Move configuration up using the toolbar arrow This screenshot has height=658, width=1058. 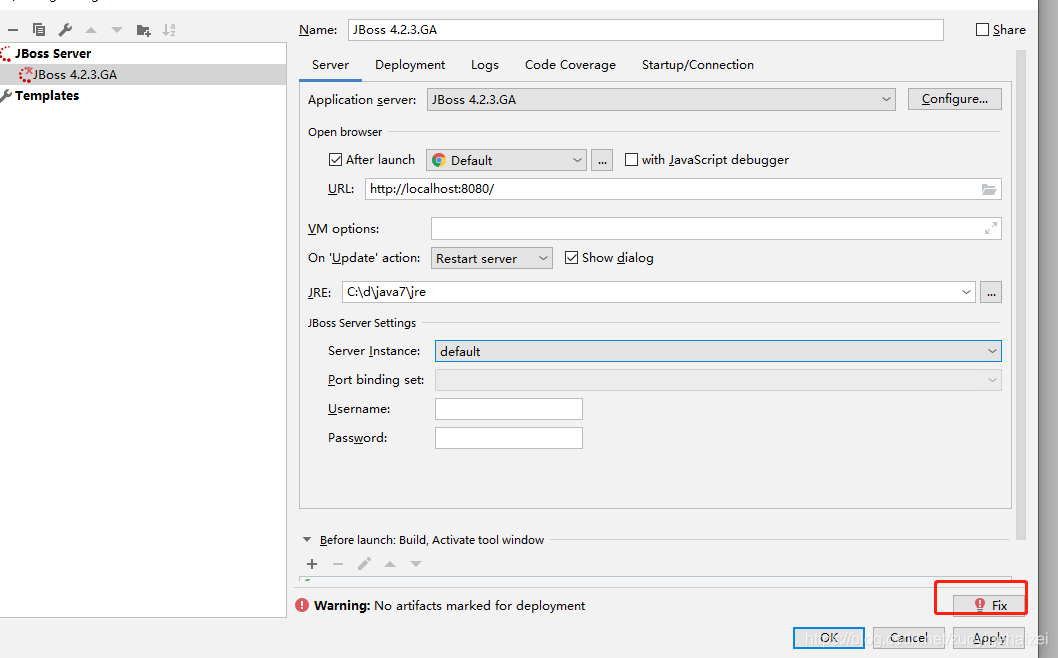[91, 30]
